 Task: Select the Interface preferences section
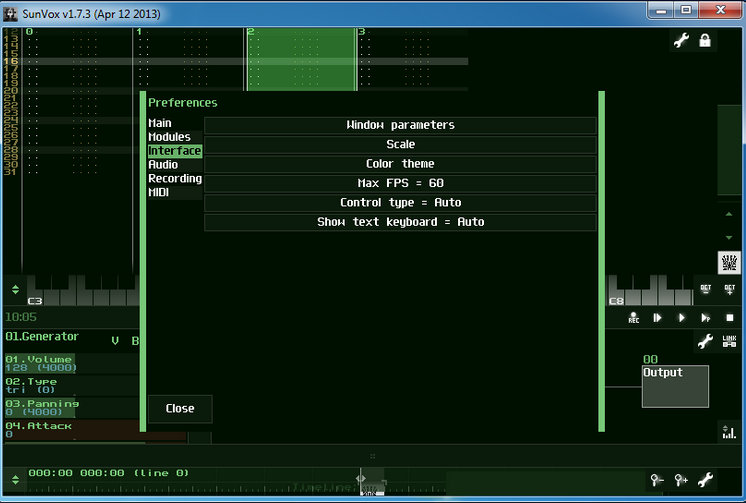tap(175, 151)
